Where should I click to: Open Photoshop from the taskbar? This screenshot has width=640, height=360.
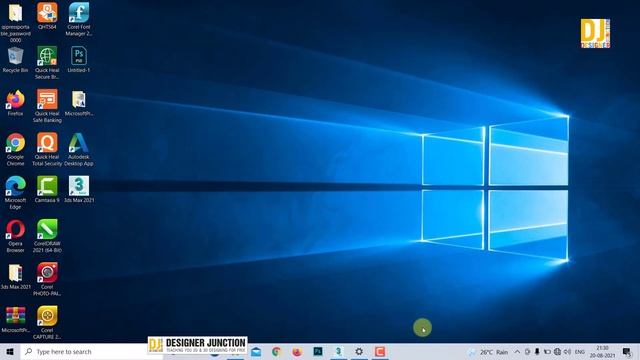tap(318, 351)
